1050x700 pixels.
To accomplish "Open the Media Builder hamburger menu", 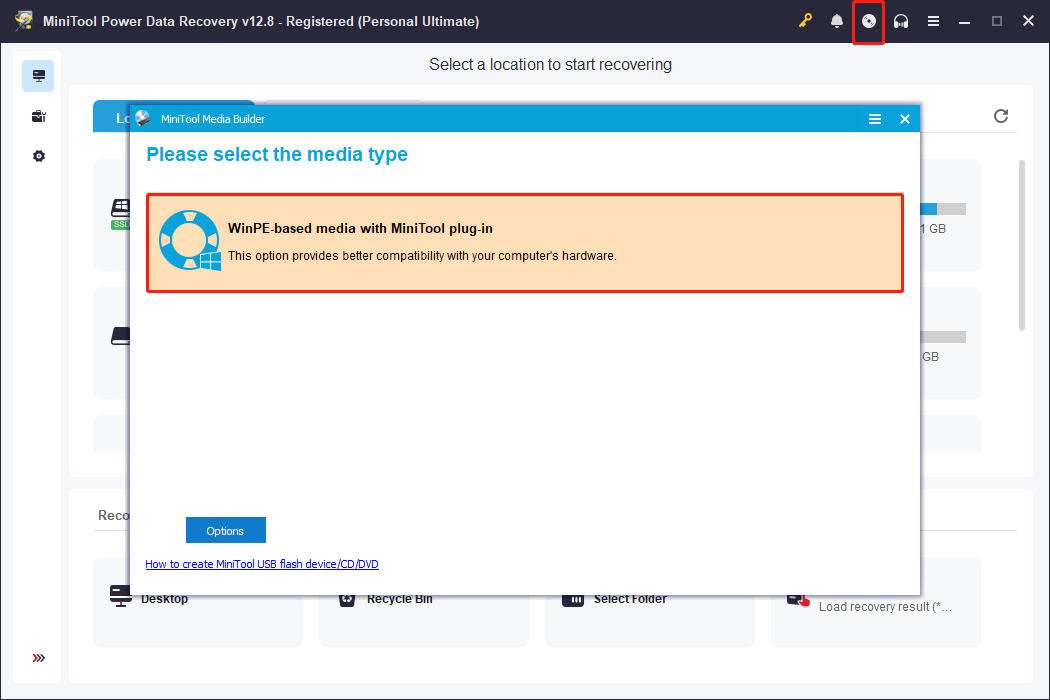I will click(x=875, y=118).
